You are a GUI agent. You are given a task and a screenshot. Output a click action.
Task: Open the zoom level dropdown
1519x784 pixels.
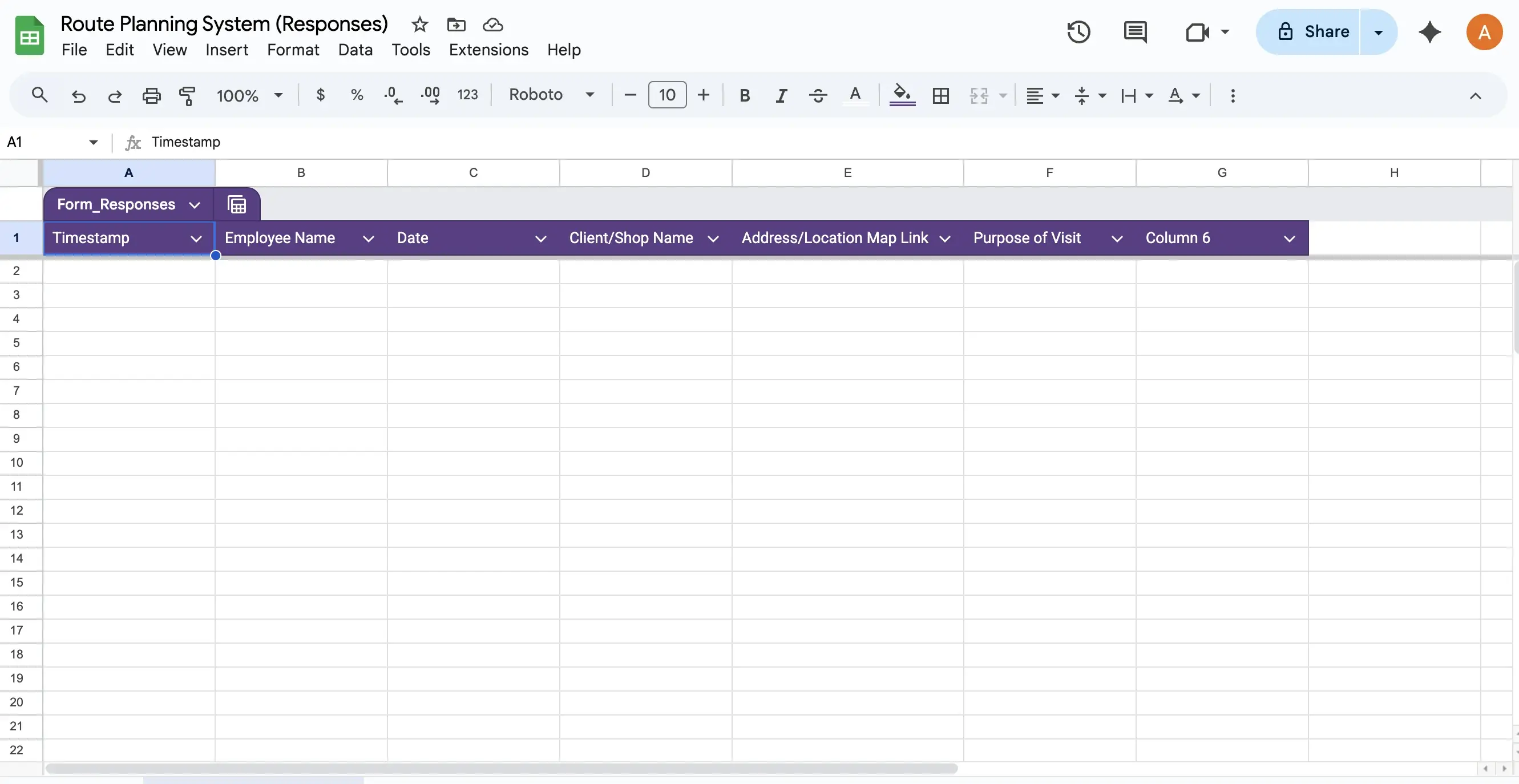pyautogui.click(x=249, y=95)
